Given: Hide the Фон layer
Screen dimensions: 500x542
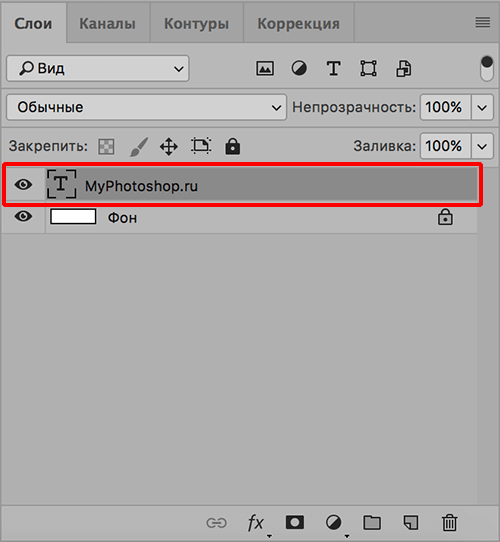Looking at the screenshot, I should click(x=24, y=217).
